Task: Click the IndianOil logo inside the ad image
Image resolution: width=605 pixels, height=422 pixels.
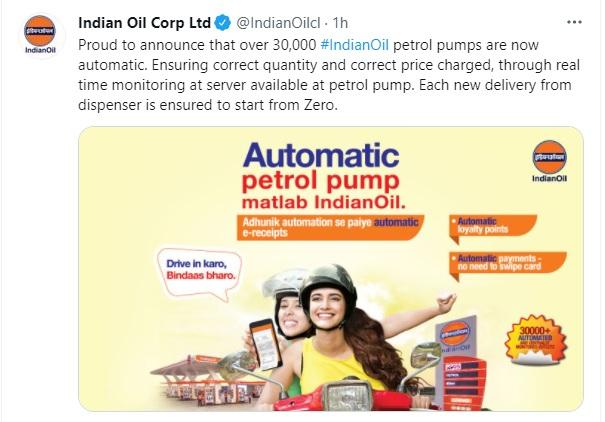Action: (549, 161)
